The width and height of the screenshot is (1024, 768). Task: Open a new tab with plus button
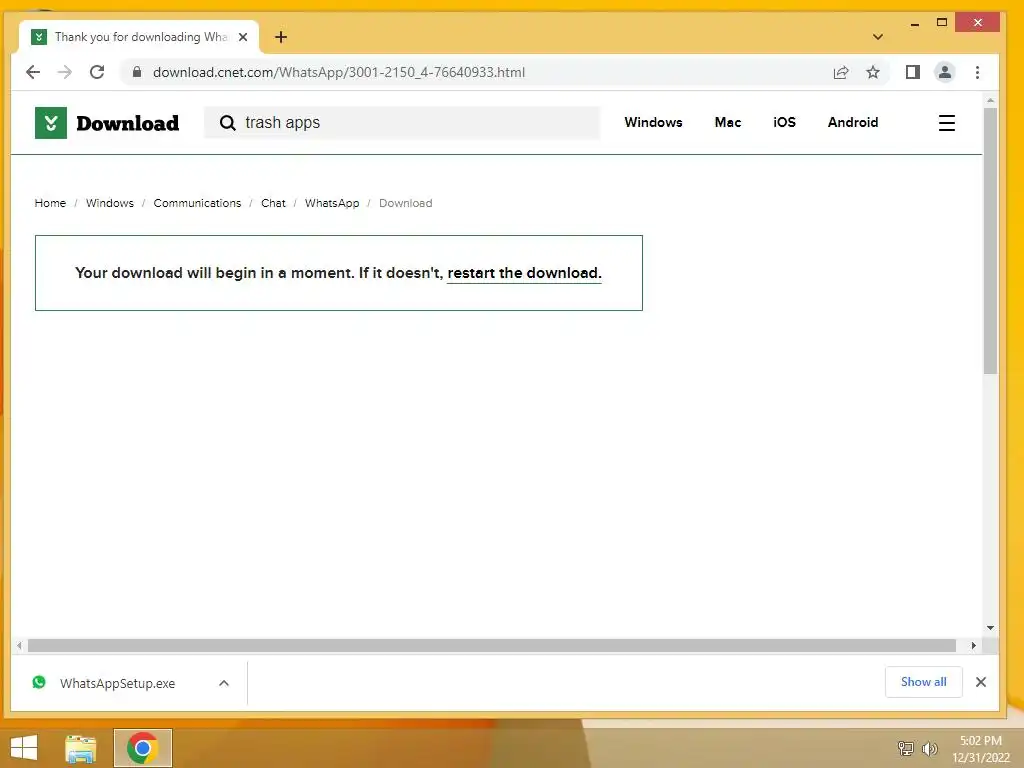[x=281, y=37]
